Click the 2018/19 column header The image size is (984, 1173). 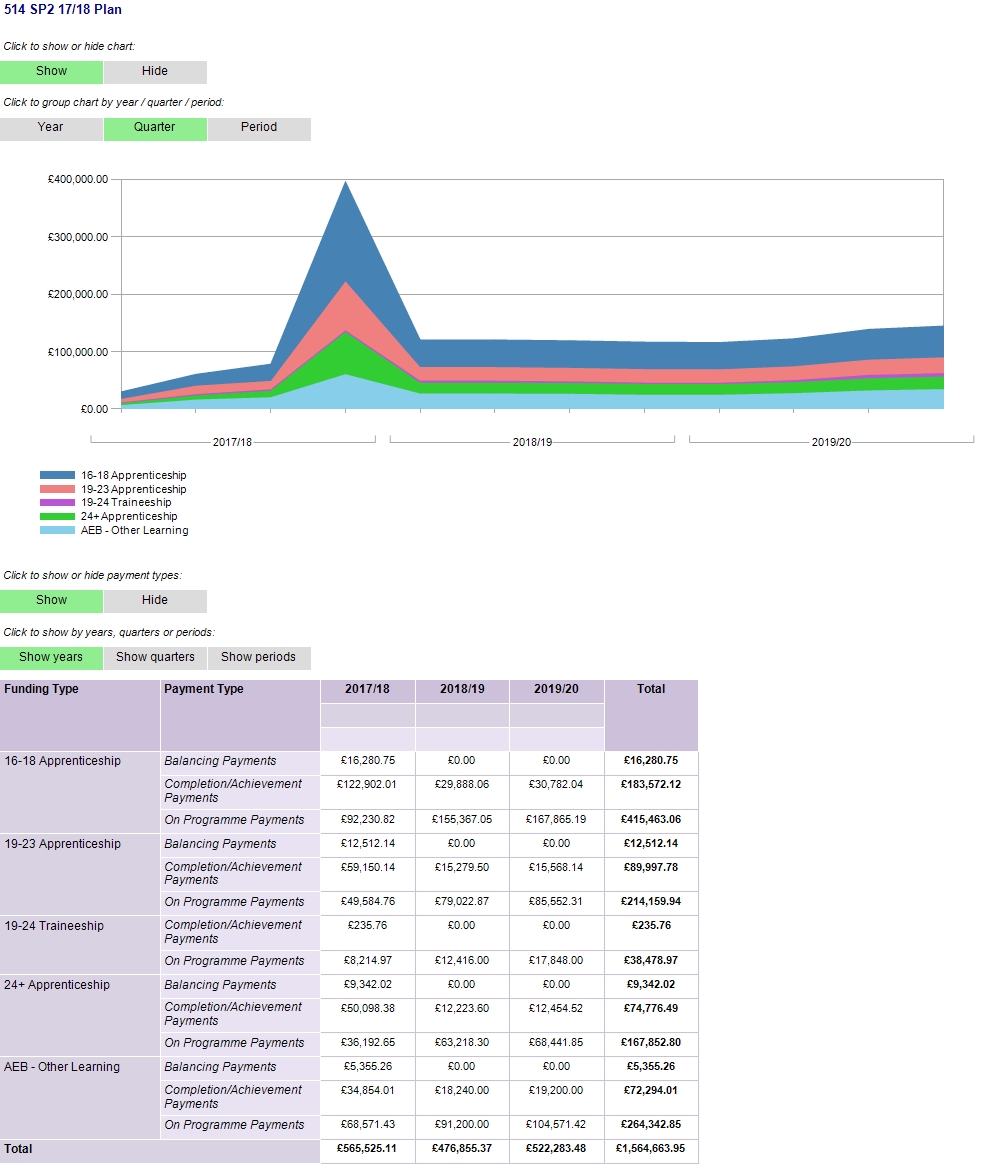point(461,690)
